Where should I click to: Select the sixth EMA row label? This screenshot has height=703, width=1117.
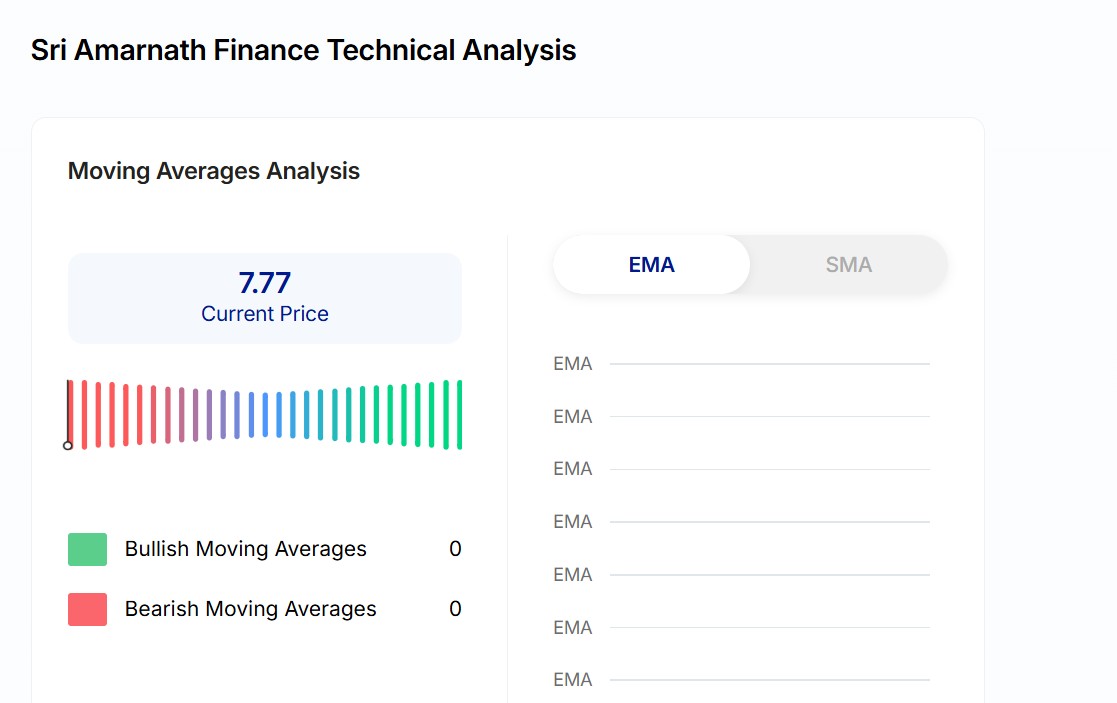point(573,628)
